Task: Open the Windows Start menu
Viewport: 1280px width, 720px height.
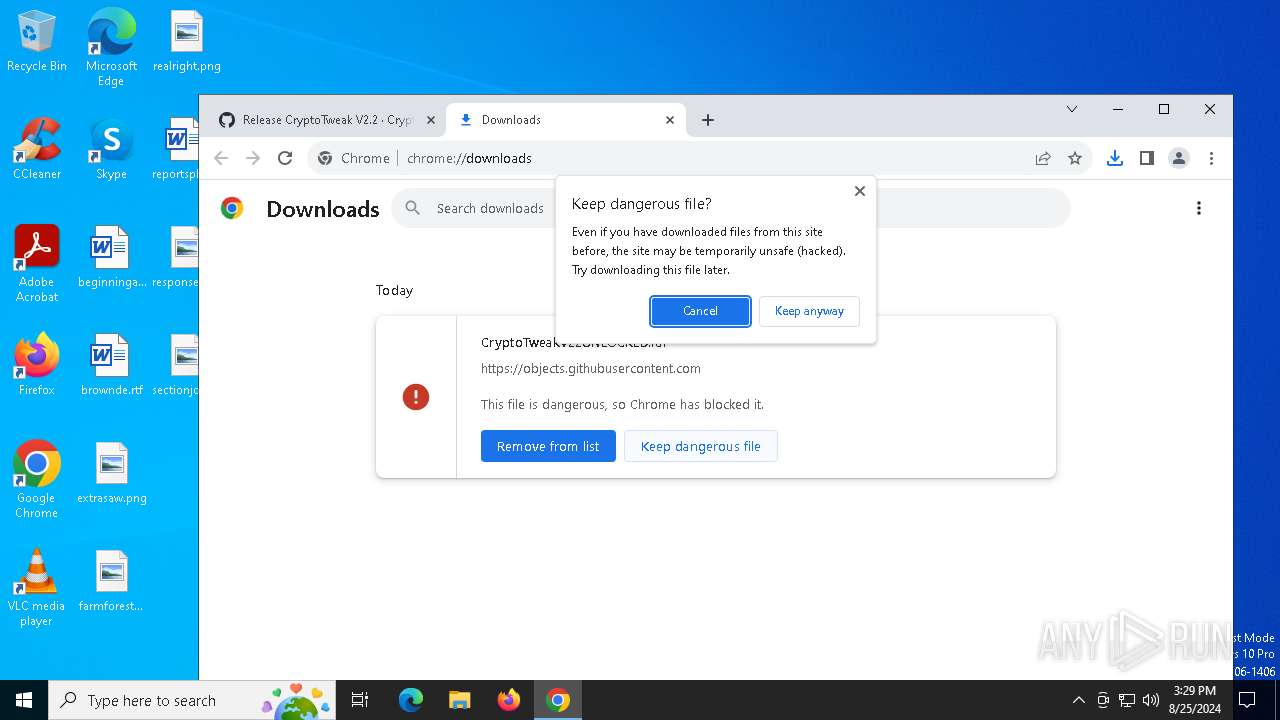Action: point(24,700)
